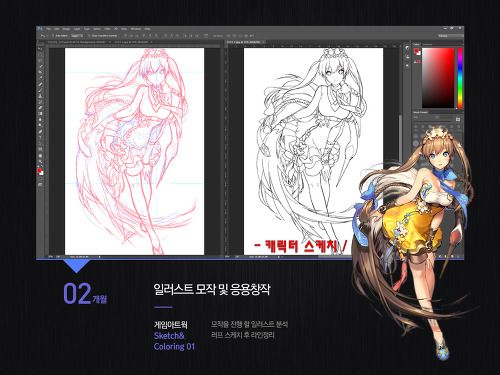Click the rainbow hue slider strip
This screenshot has width=500, height=375.
[x=460, y=78]
